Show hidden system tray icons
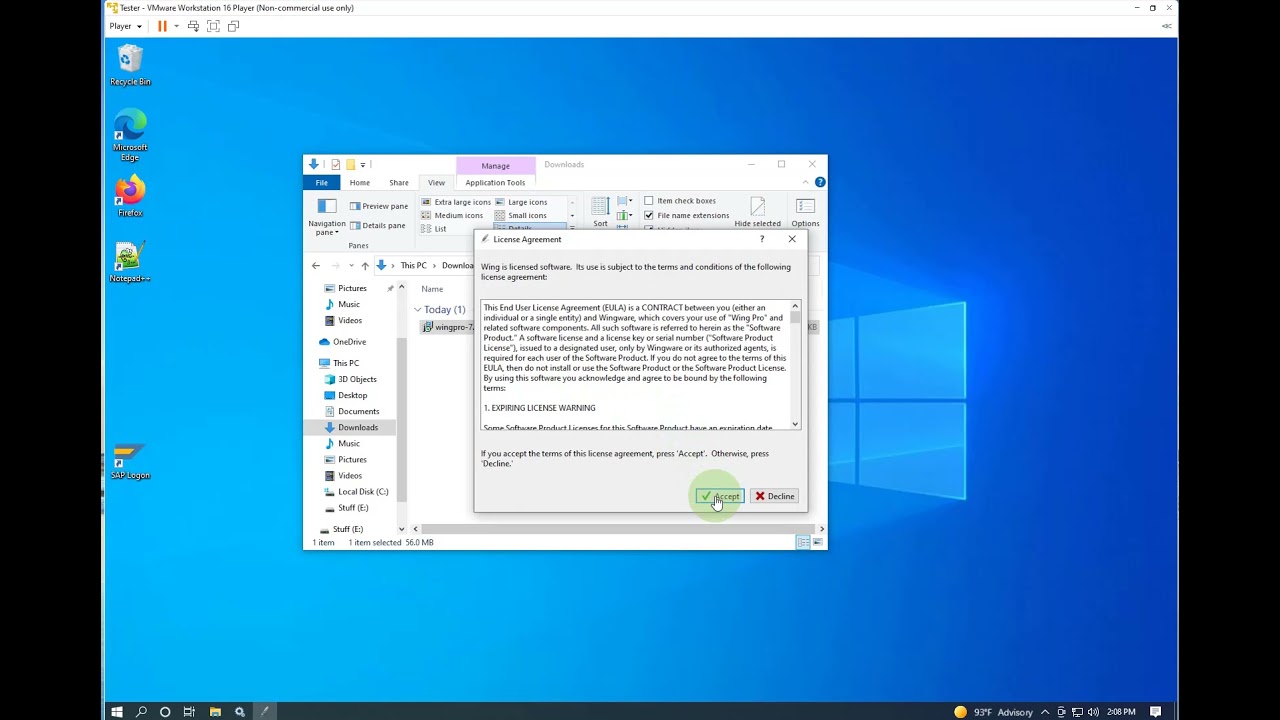Image resolution: width=1280 pixels, height=720 pixels. 1046,712
